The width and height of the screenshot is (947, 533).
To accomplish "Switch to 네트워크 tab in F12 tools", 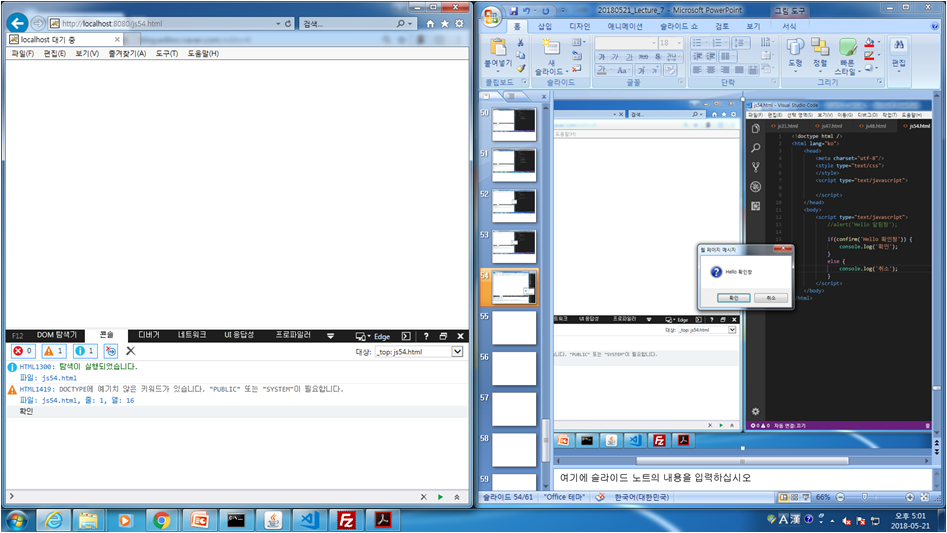I will point(191,335).
